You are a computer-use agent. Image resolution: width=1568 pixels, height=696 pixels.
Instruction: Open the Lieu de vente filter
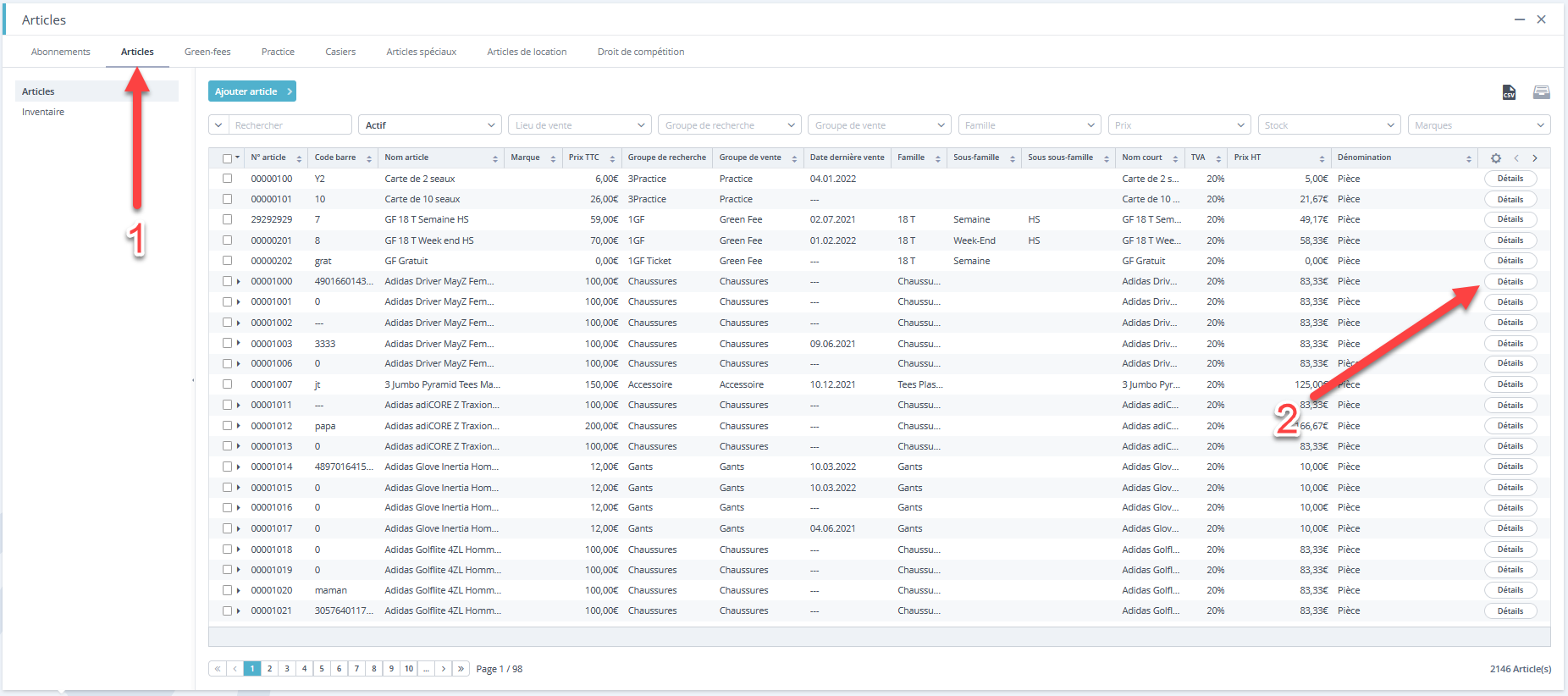click(x=580, y=125)
